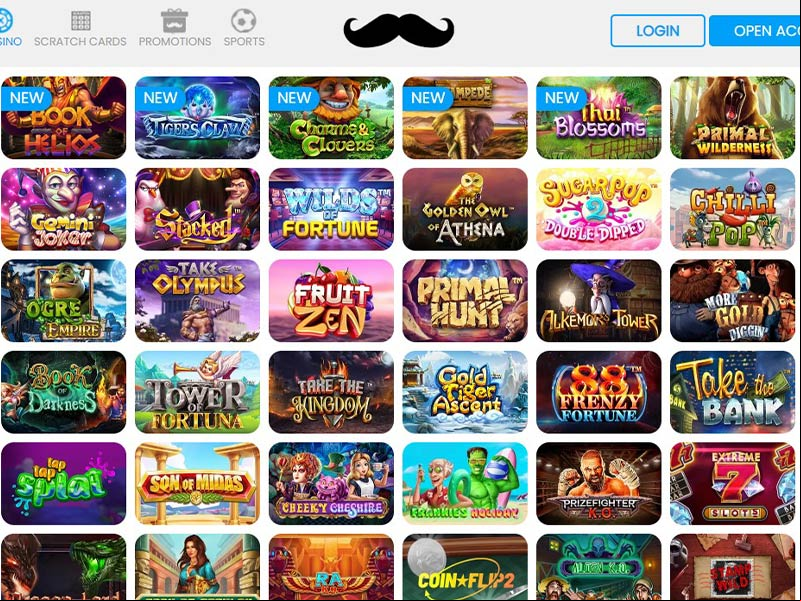801x601 pixels.
Task: Launch the Prizefighter K.O. game
Action: click(599, 483)
